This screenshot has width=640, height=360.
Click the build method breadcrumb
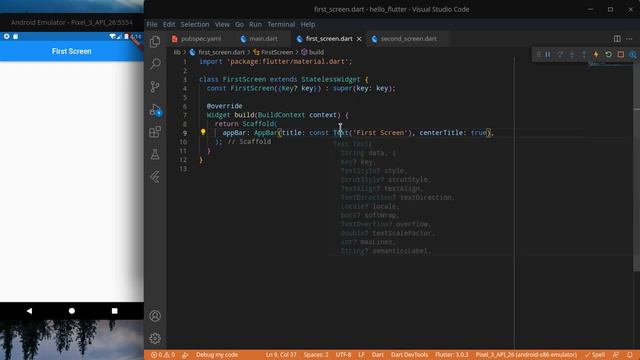(313, 52)
